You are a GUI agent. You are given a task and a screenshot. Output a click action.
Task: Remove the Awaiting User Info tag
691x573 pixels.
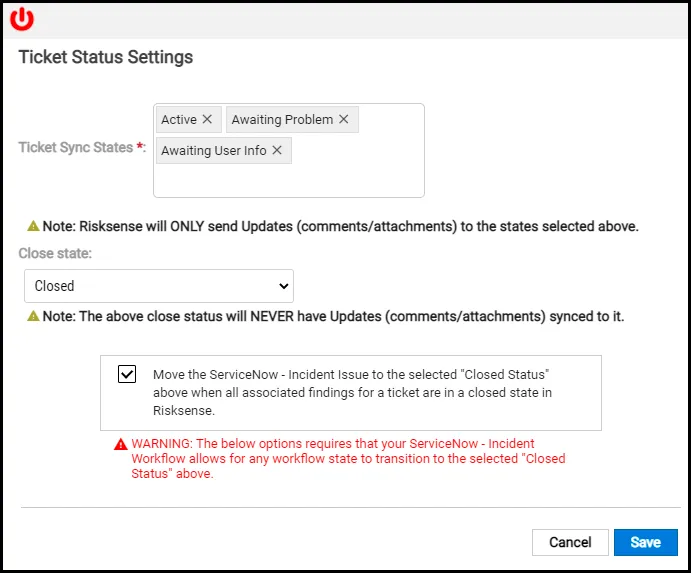coord(277,150)
